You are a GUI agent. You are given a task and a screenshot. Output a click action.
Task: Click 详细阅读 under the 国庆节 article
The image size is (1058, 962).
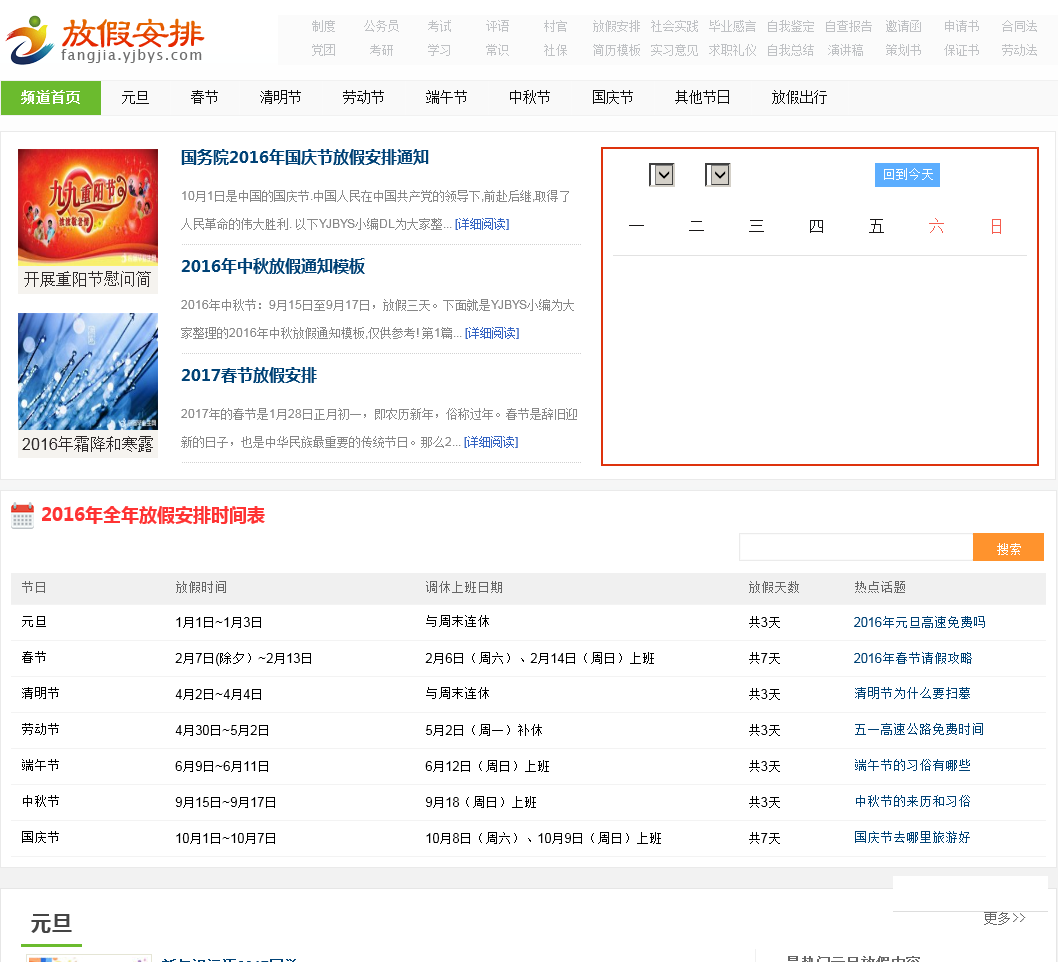pyautogui.click(x=482, y=224)
